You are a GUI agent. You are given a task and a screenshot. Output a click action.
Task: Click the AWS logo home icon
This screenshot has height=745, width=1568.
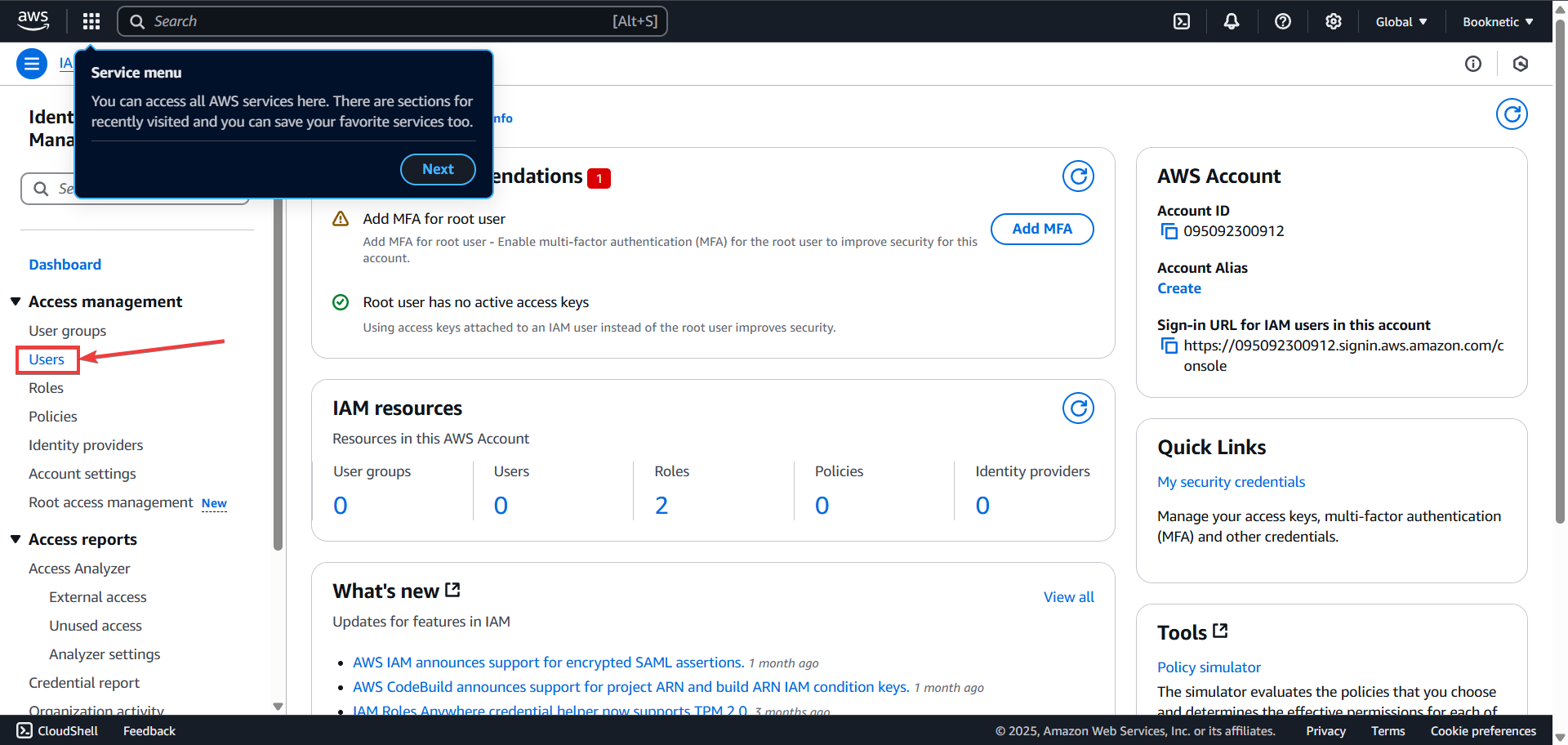point(33,20)
